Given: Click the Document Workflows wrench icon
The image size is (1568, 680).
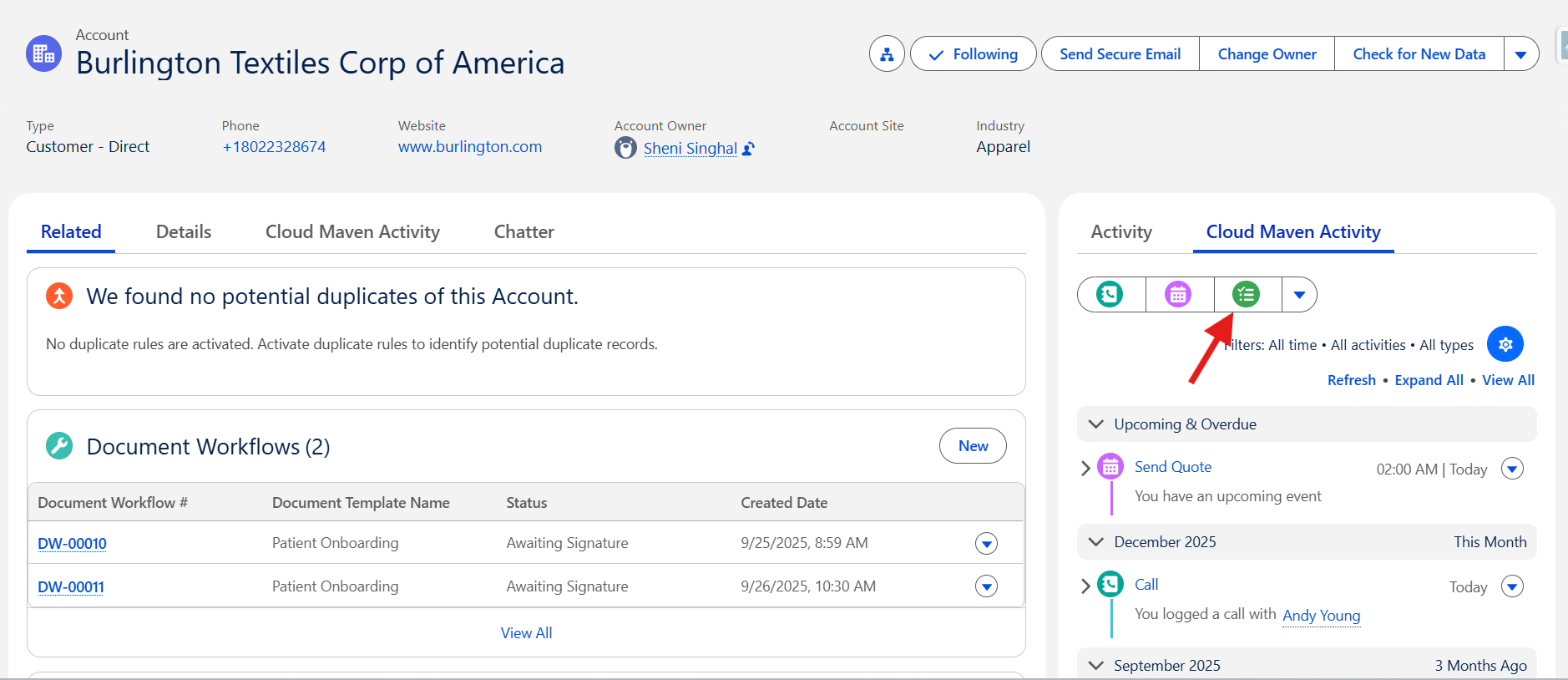Looking at the screenshot, I should (x=59, y=446).
